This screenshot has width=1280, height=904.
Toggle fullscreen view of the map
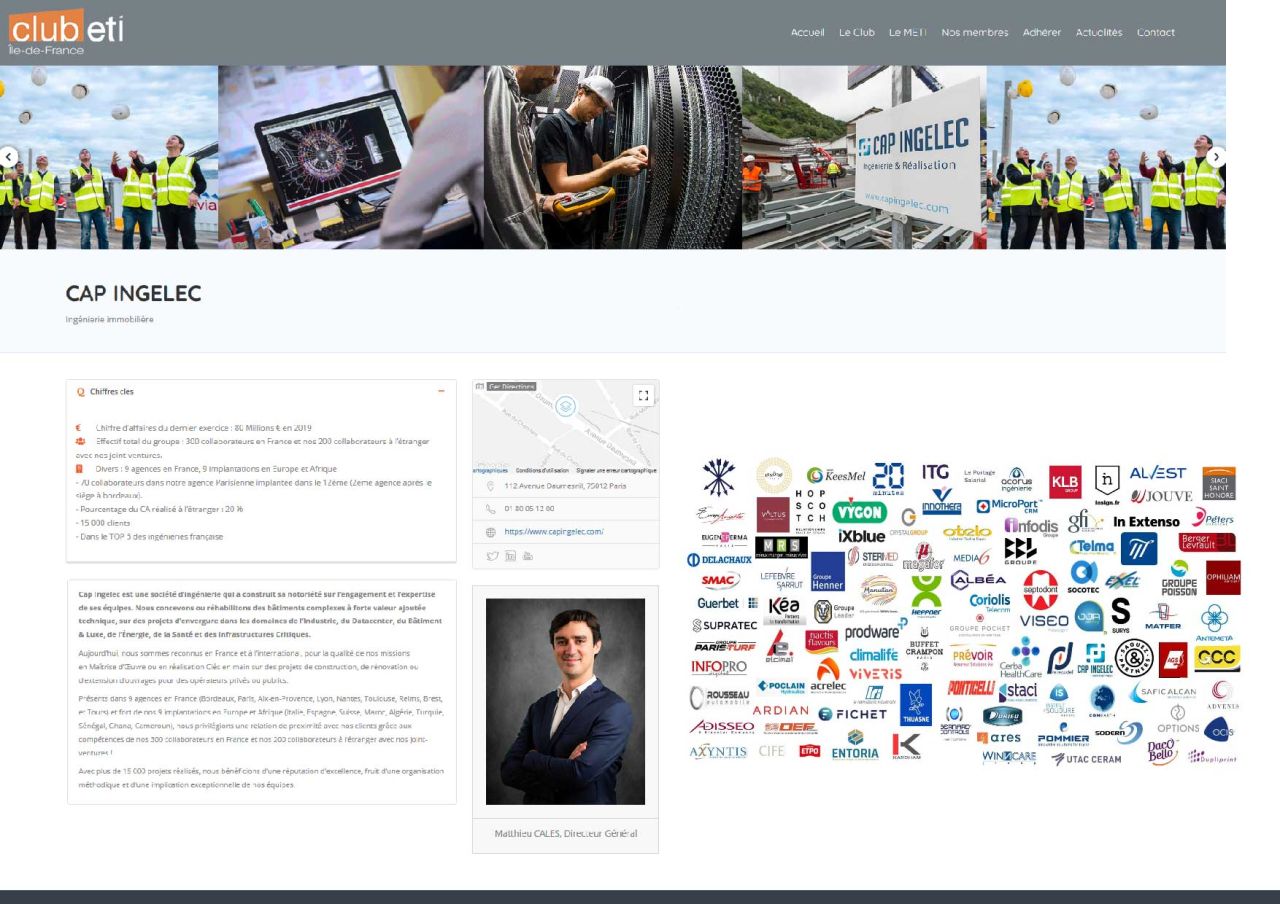pos(643,395)
